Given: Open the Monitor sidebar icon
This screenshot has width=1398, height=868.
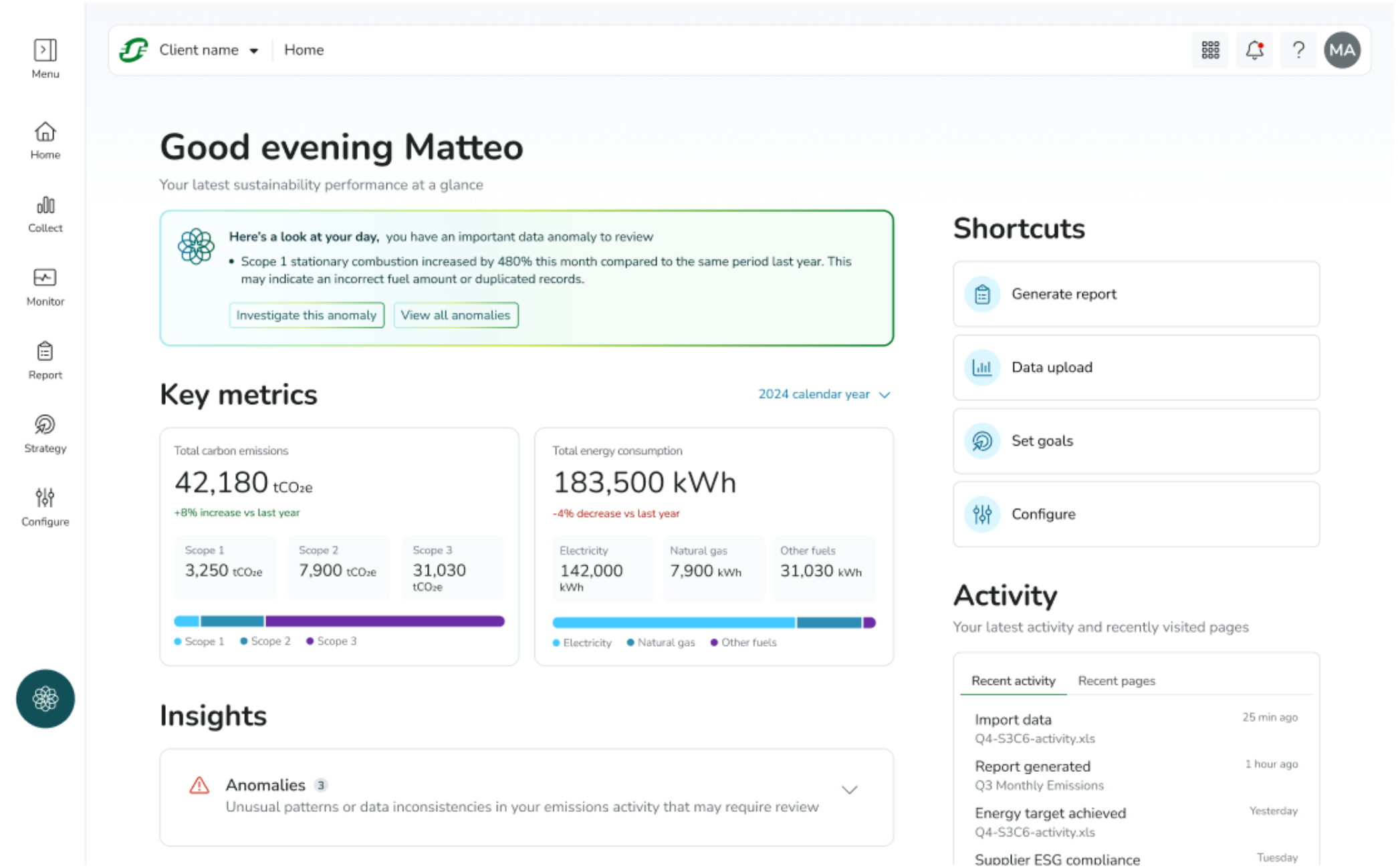Looking at the screenshot, I should click(x=45, y=287).
